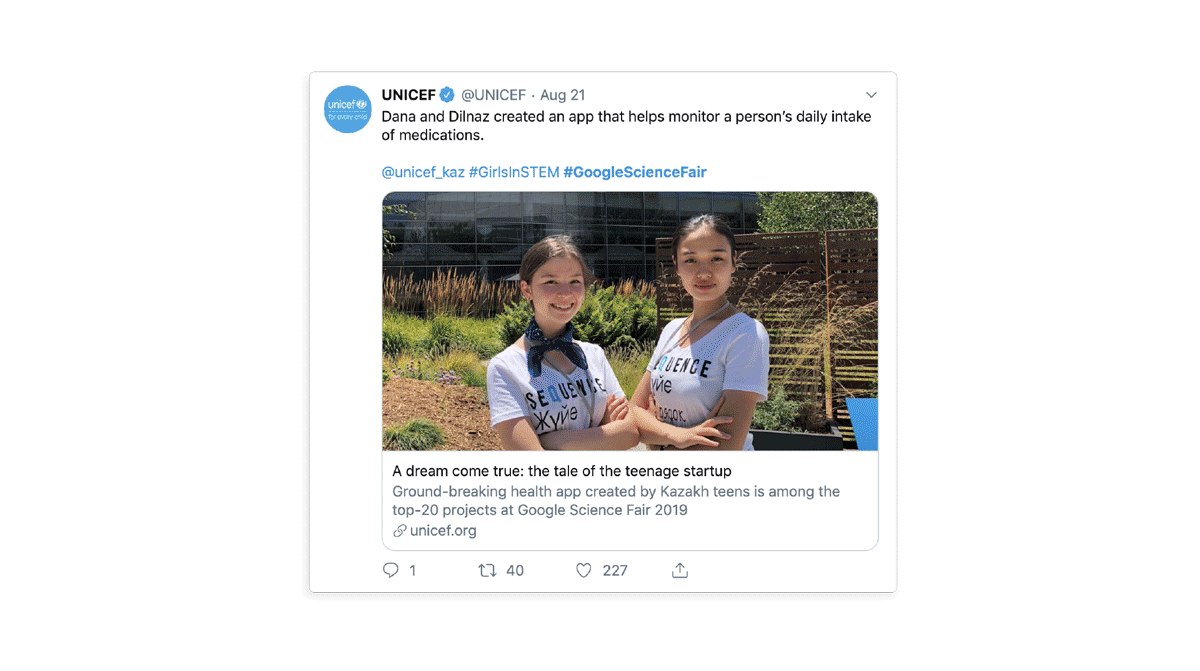This screenshot has height=671, width=1200.
Task: Click the card description about Kazakh teens
Action: 616,501
